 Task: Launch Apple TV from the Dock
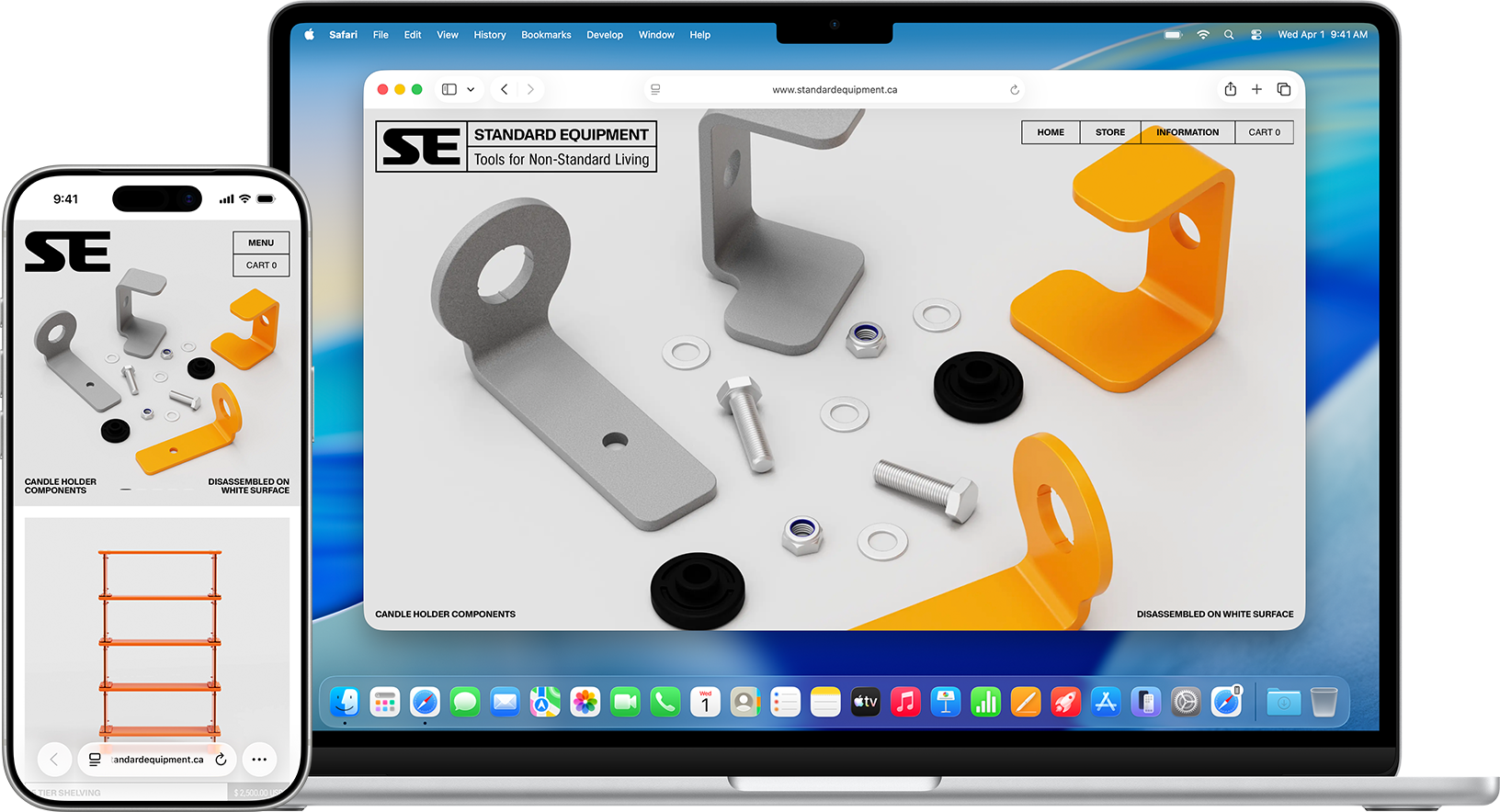tap(866, 703)
